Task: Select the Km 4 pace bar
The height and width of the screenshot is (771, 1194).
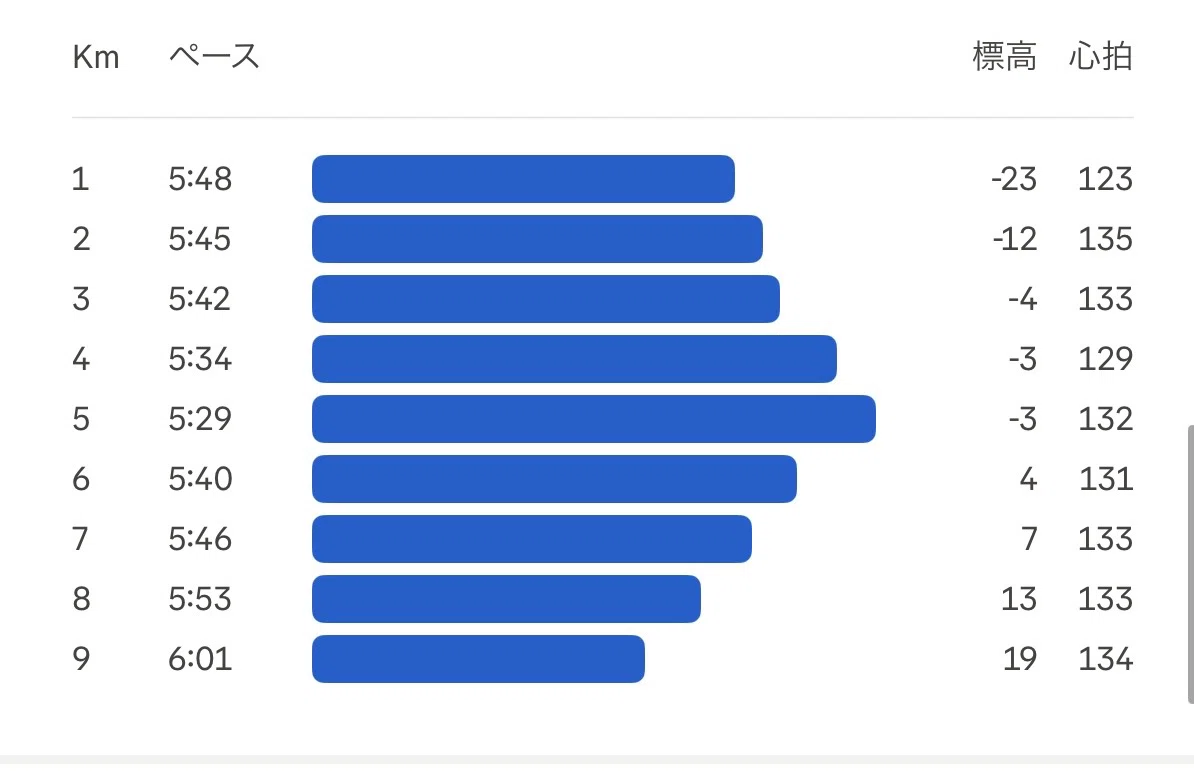Action: (x=574, y=358)
